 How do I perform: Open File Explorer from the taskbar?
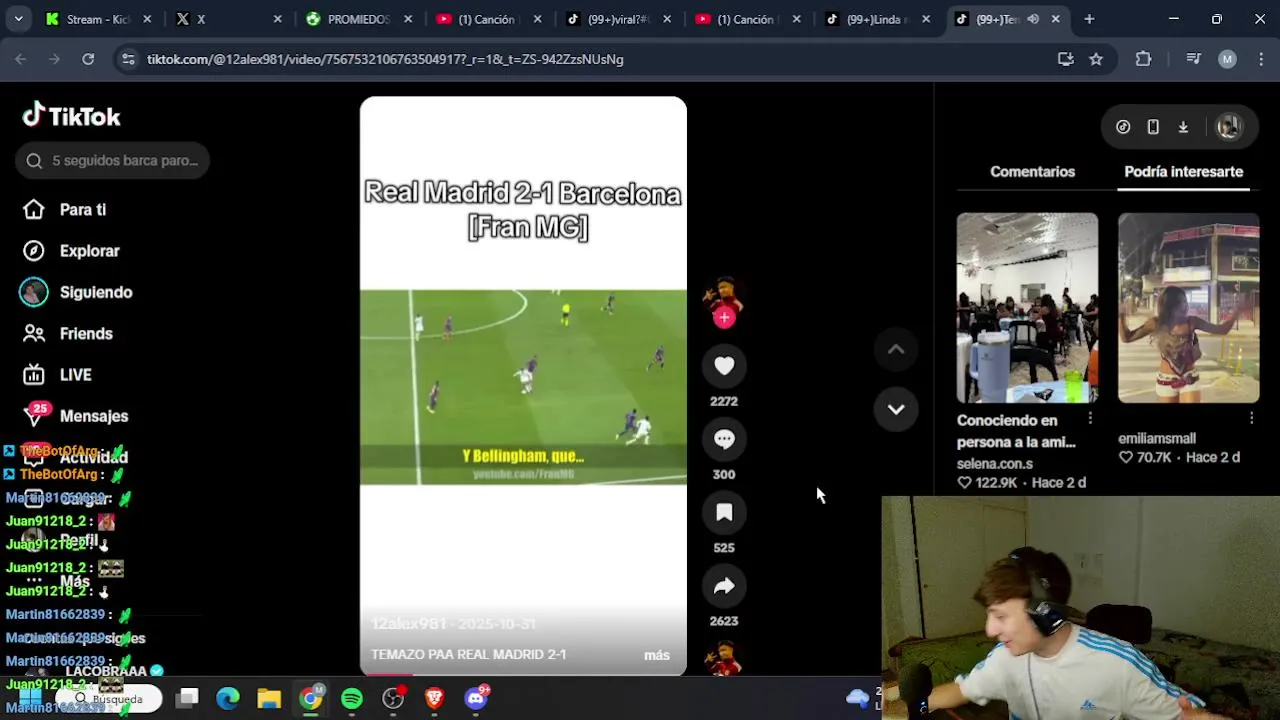click(269, 698)
